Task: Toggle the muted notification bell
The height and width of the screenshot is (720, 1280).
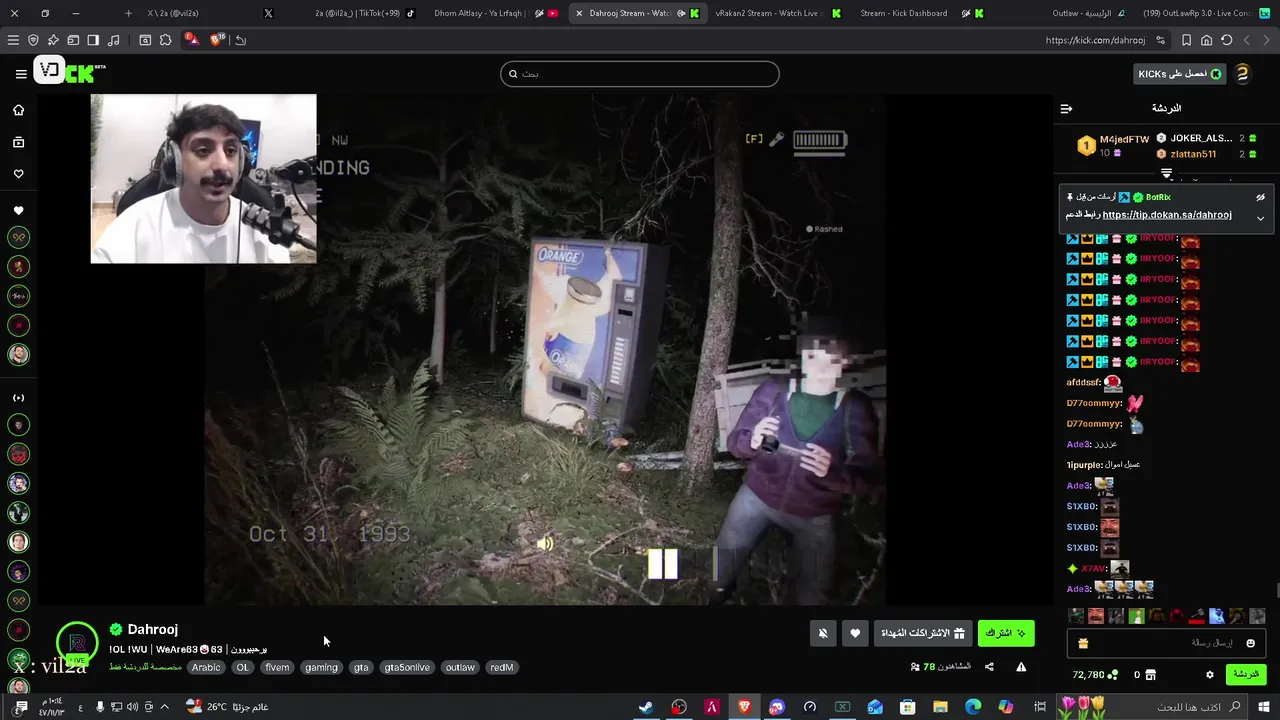Action: click(823, 633)
